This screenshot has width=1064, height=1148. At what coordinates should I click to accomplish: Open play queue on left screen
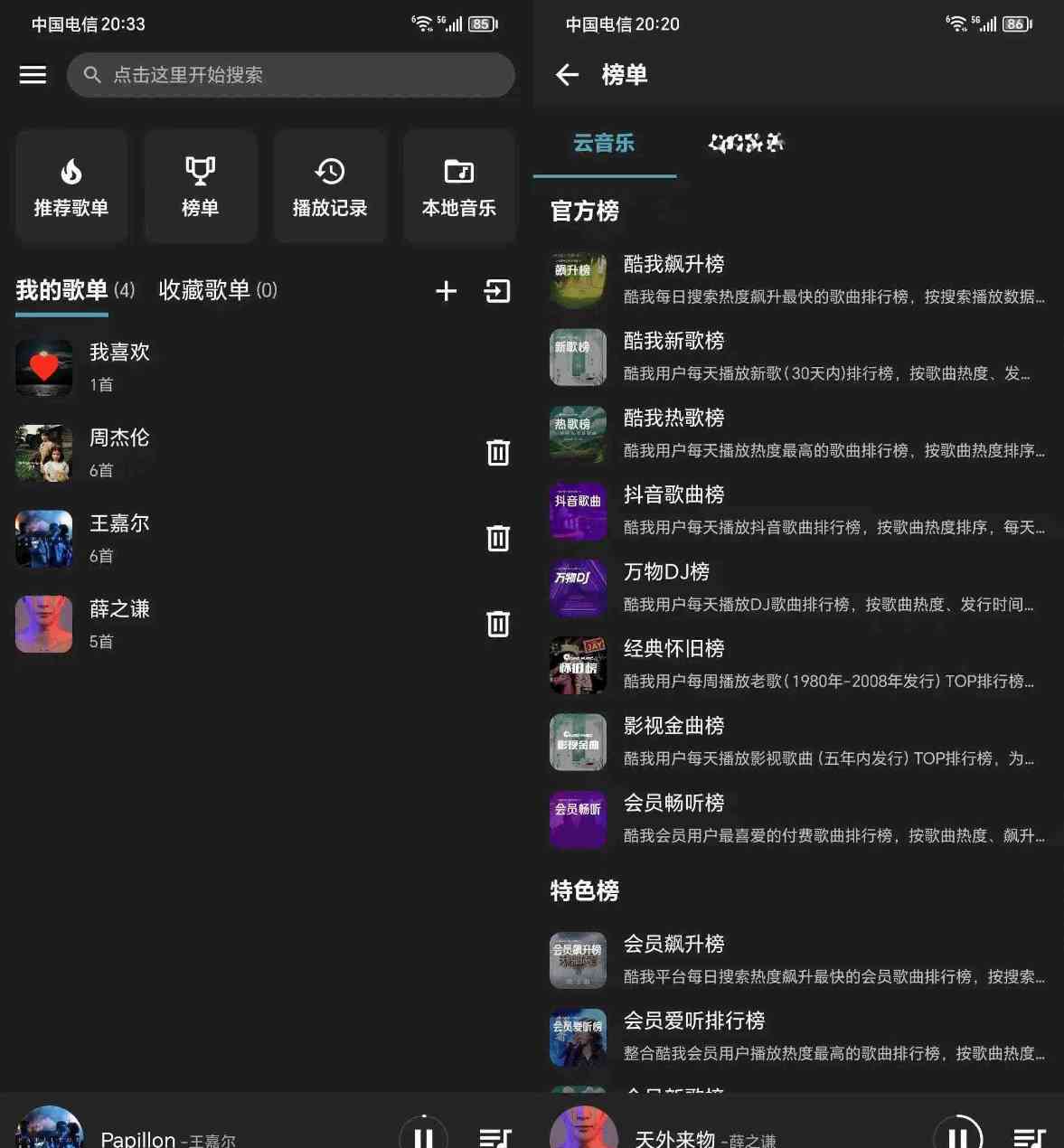[x=495, y=1139]
